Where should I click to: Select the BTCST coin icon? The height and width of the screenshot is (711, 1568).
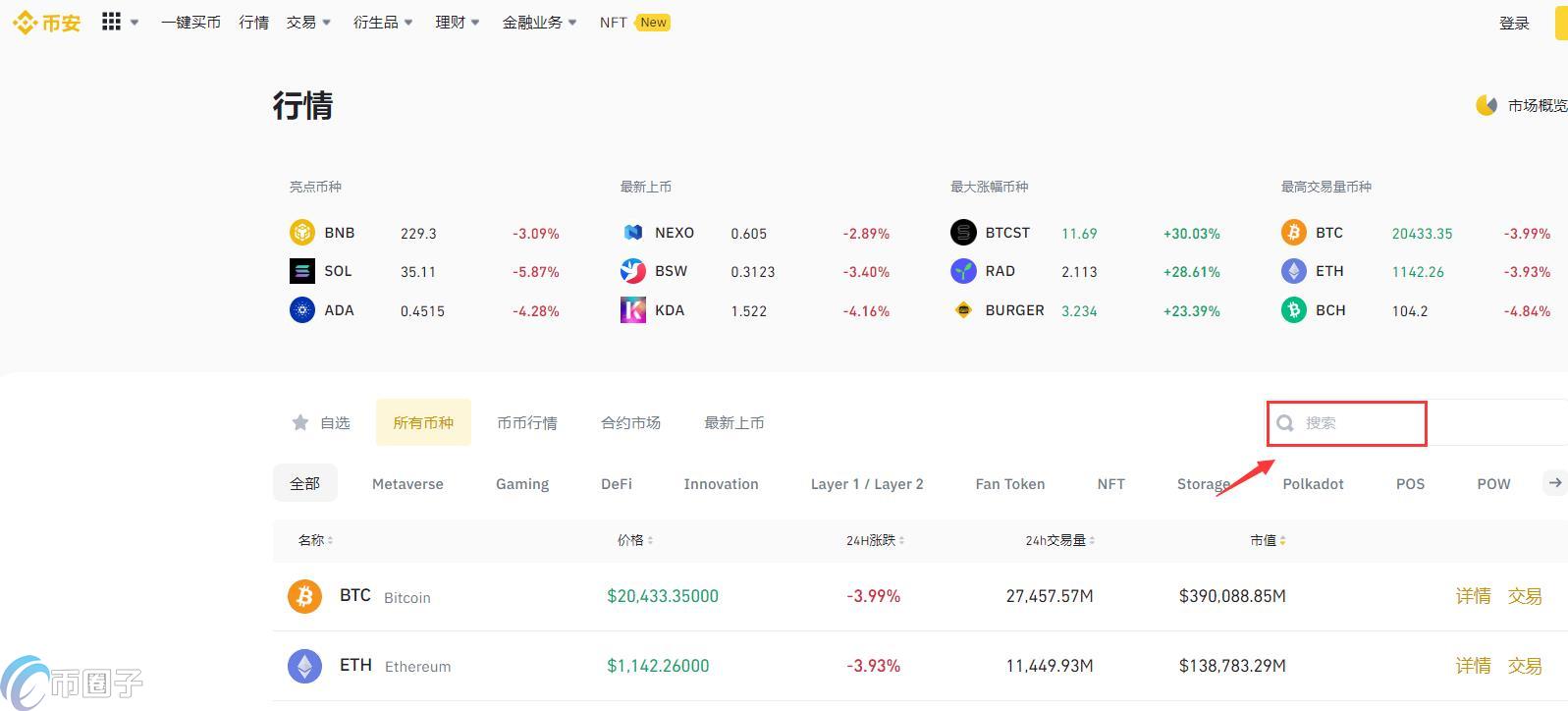[x=963, y=233]
